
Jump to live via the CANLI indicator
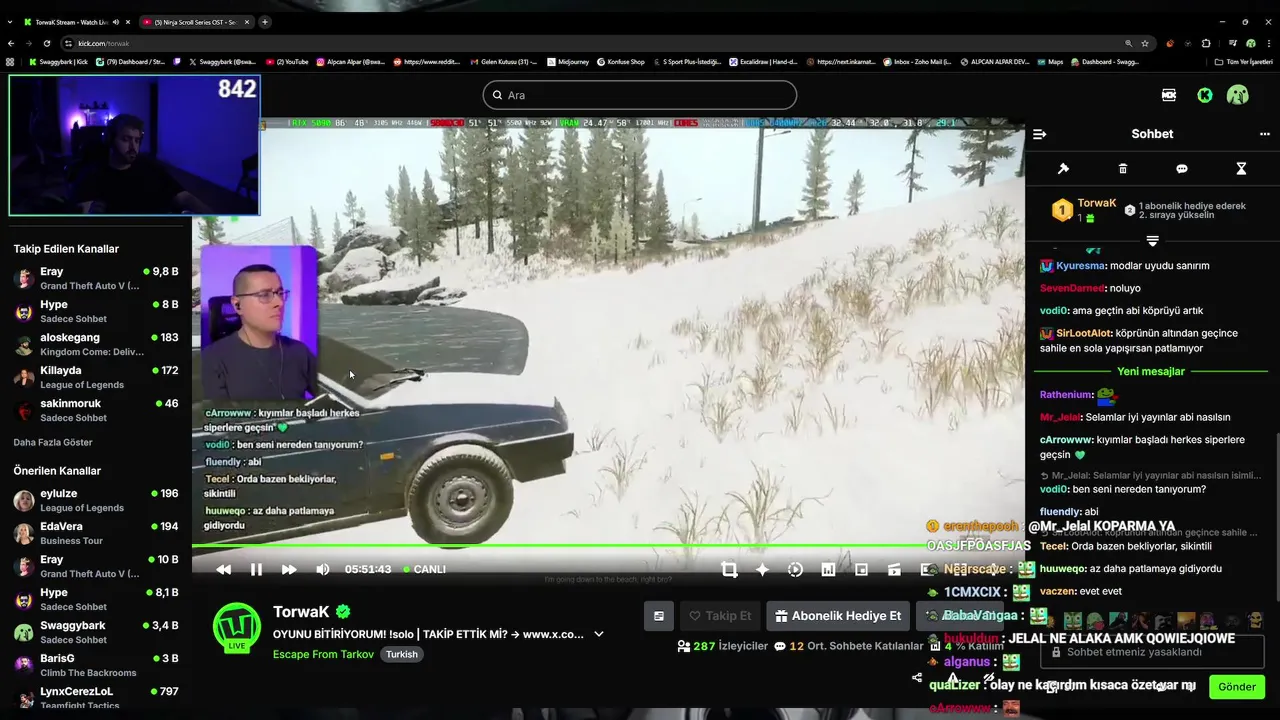[424, 569]
